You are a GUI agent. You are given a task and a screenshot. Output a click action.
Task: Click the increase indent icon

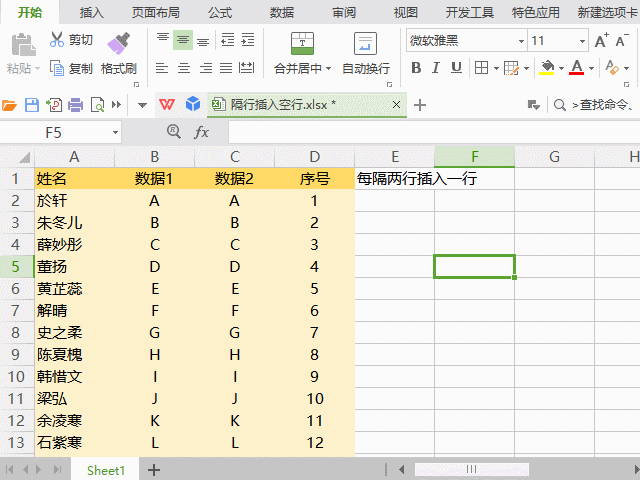[x=248, y=40]
